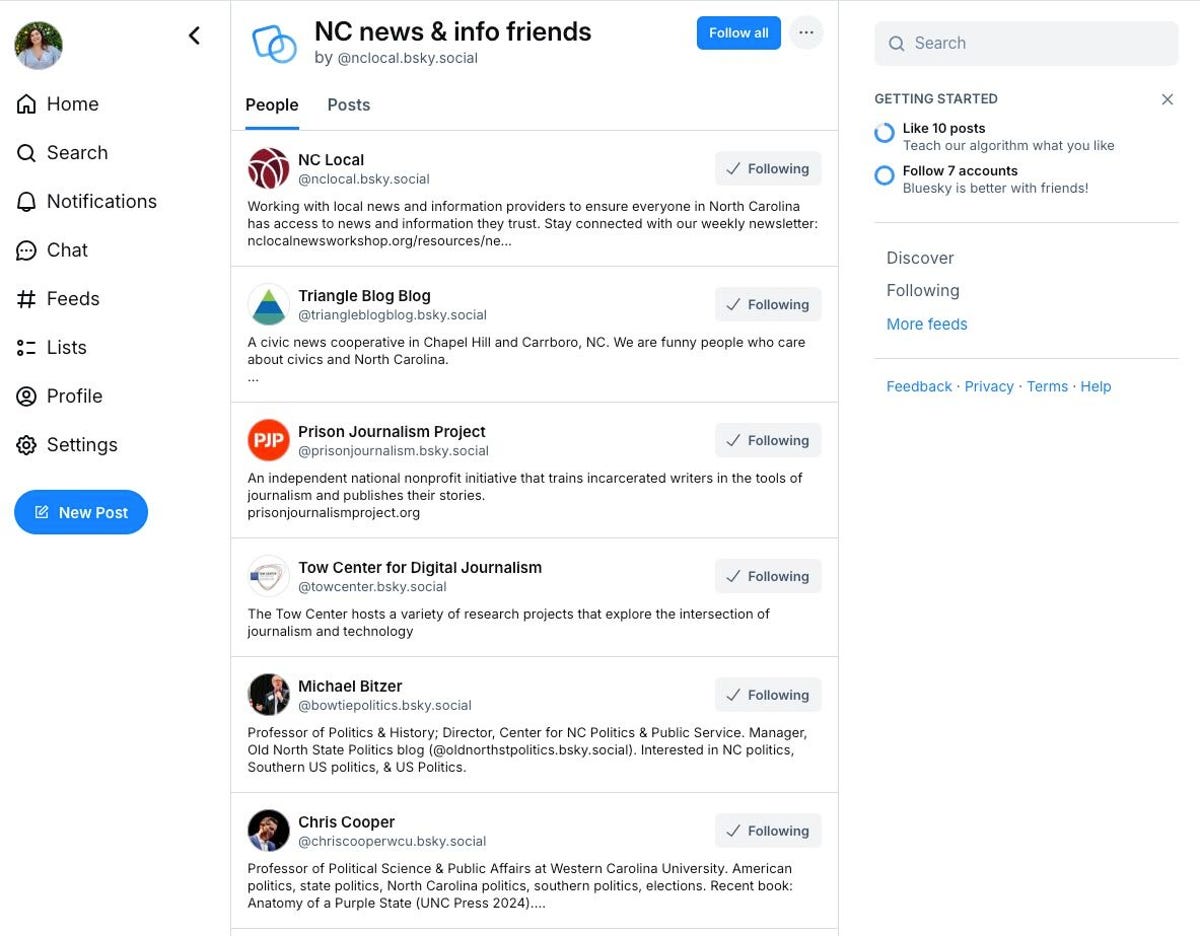Select the People tab
1200x936 pixels.
click(272, 105)
